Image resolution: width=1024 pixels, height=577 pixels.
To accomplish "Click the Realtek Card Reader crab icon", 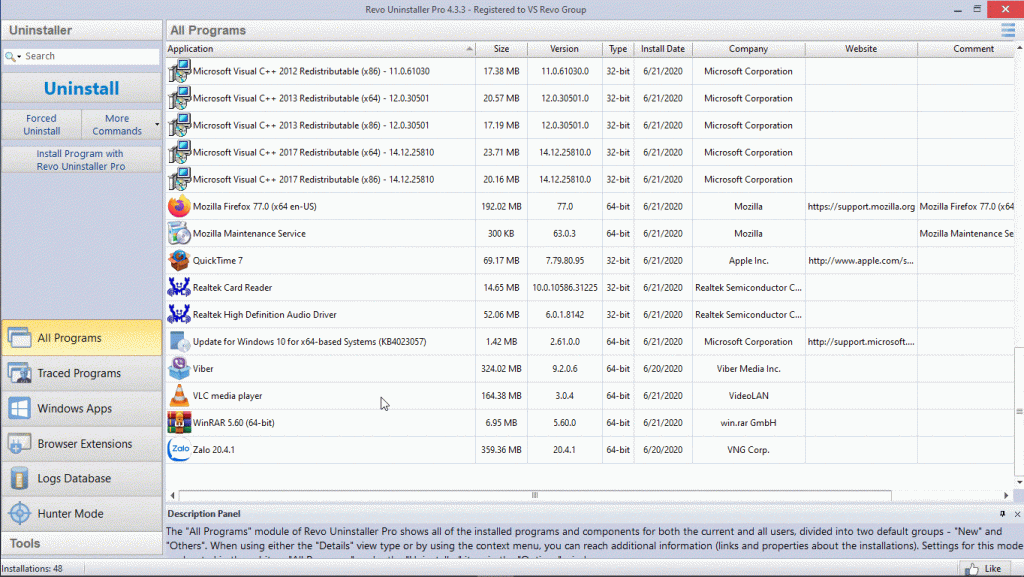I will pyautogui.click(x=179, y=287).
